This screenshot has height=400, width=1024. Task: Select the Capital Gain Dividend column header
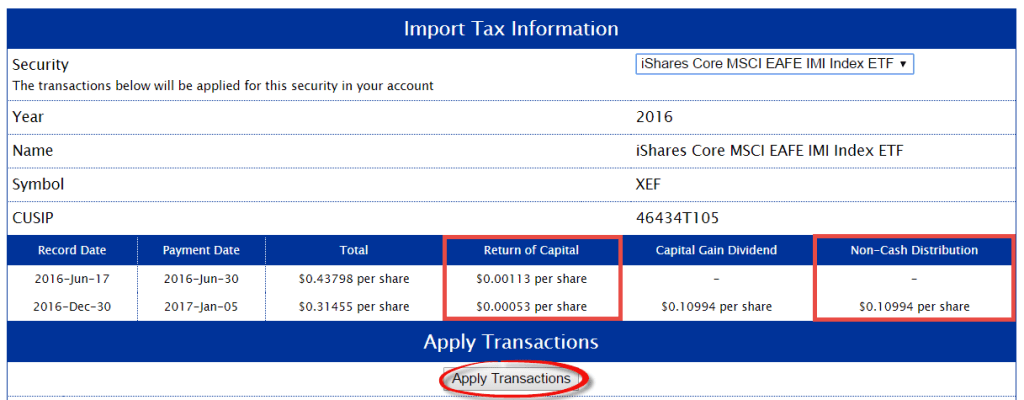click(x=717, y=250)
